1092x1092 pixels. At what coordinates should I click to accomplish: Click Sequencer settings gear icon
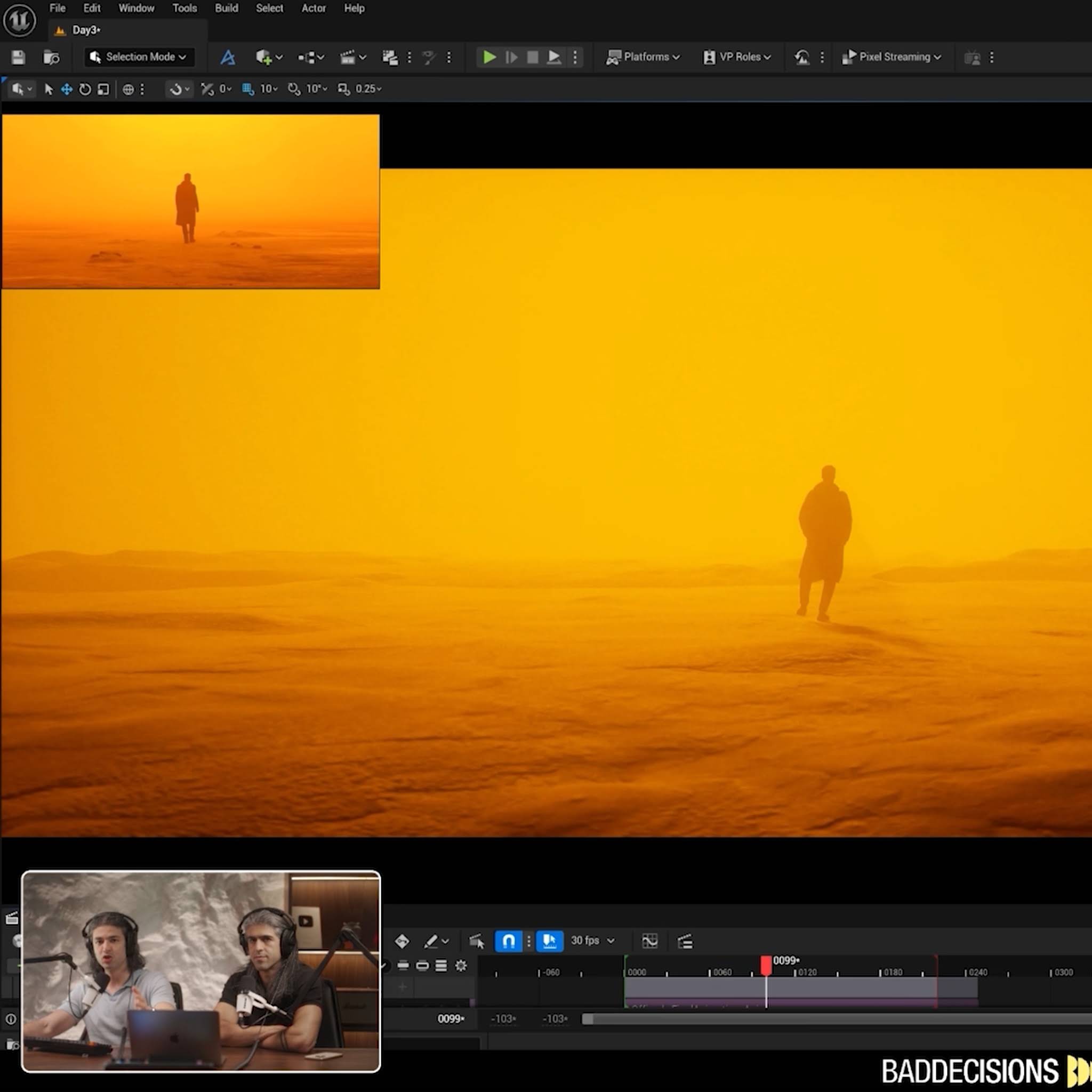[461, 966]
